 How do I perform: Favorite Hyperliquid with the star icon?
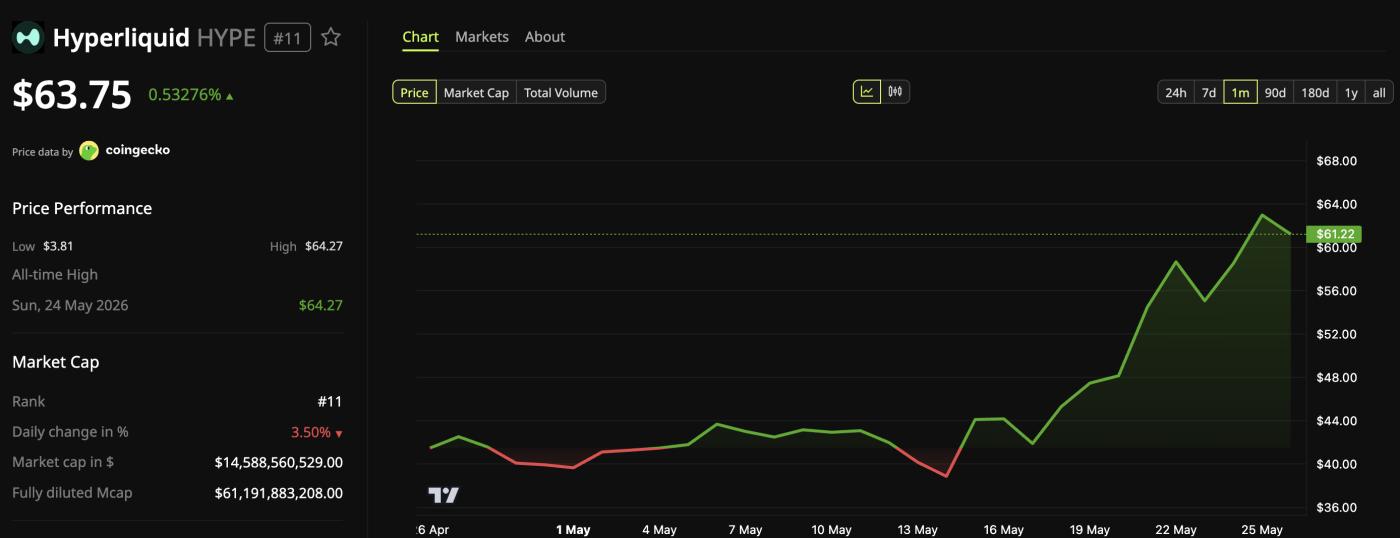(x=331, y=37)
